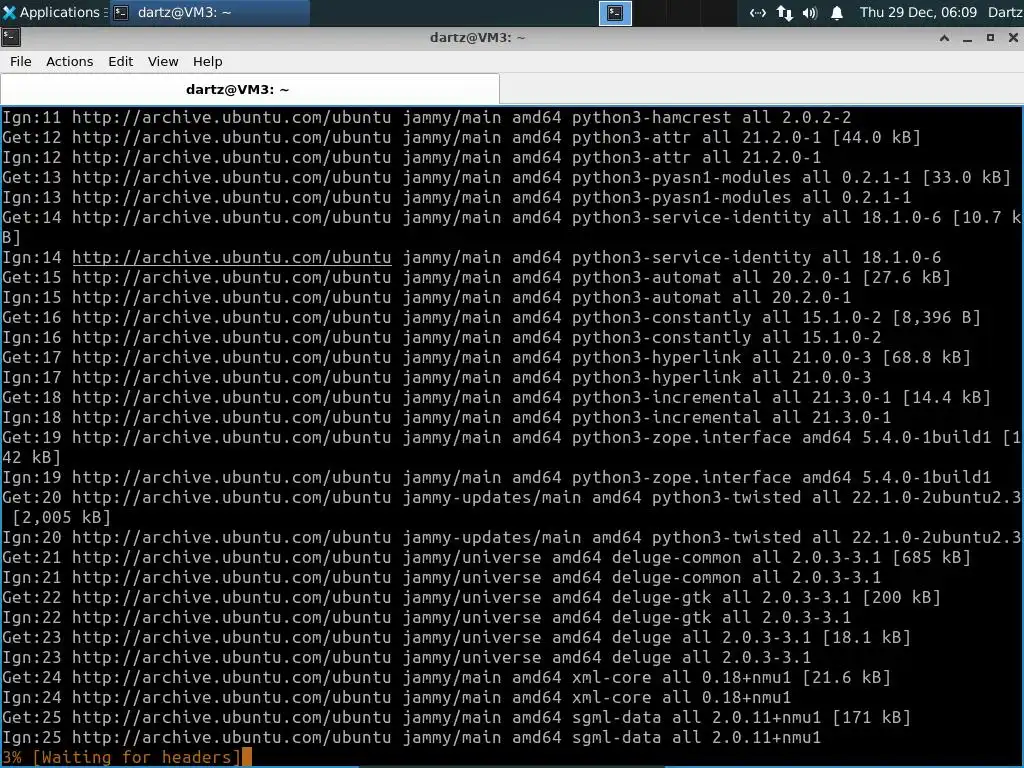The image size is (1024, 768).
Task: Select the dartz@VM3: ~ terminal tab
Action: tap(250, 89)
